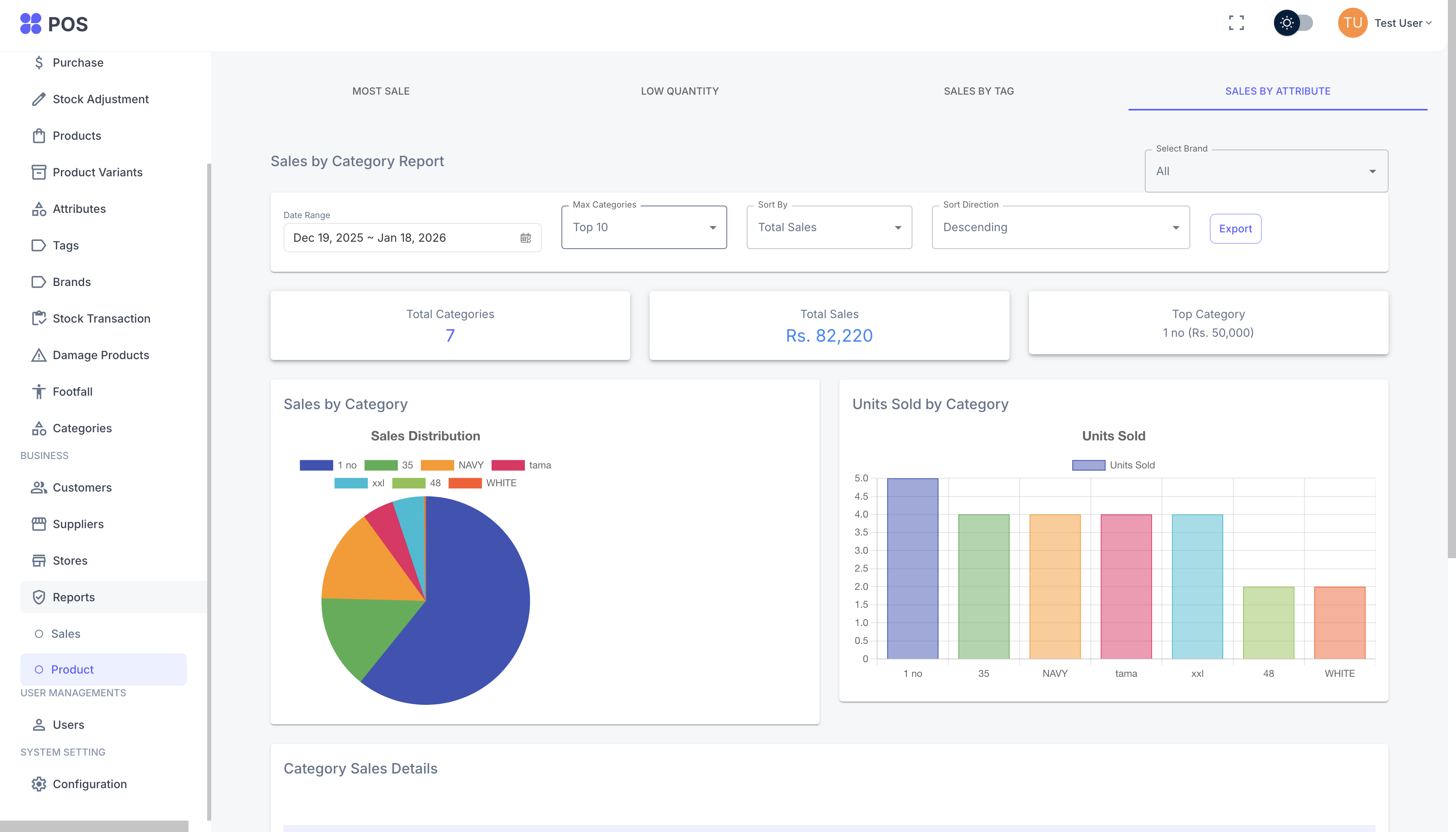
Task: Open the date range calendar icon
Action: tap(525, 238)
